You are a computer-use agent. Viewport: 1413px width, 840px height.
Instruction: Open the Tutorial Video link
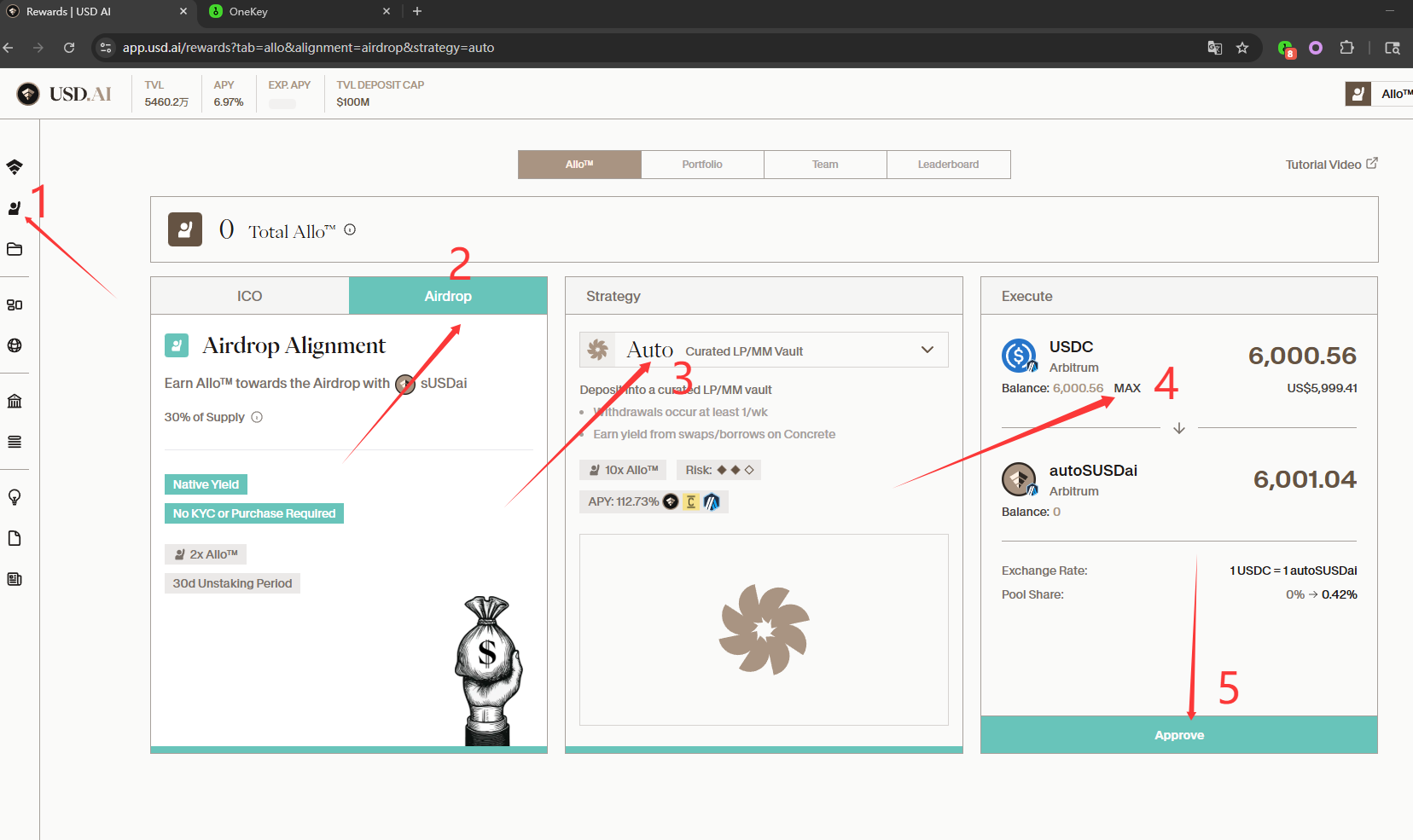1331,165
